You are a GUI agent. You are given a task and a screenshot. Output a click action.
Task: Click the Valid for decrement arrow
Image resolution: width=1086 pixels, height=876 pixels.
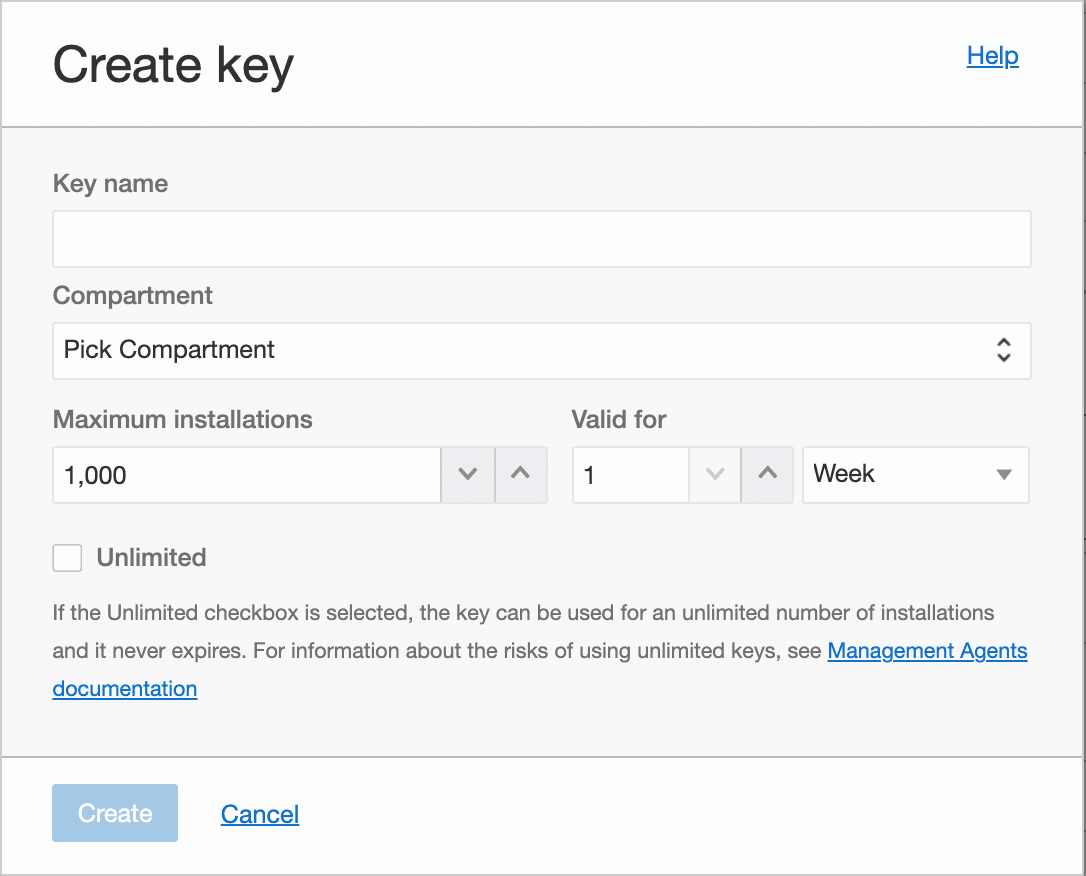tap(714, 475)
